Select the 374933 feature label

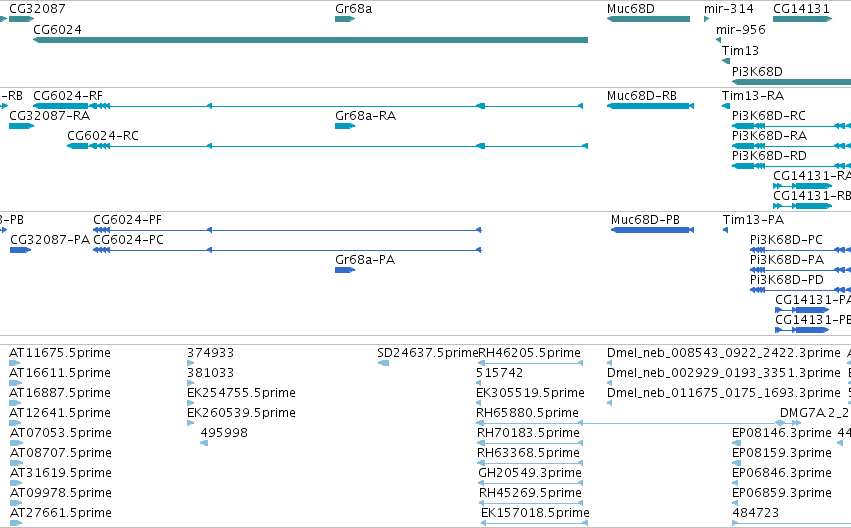pos(211,353)
